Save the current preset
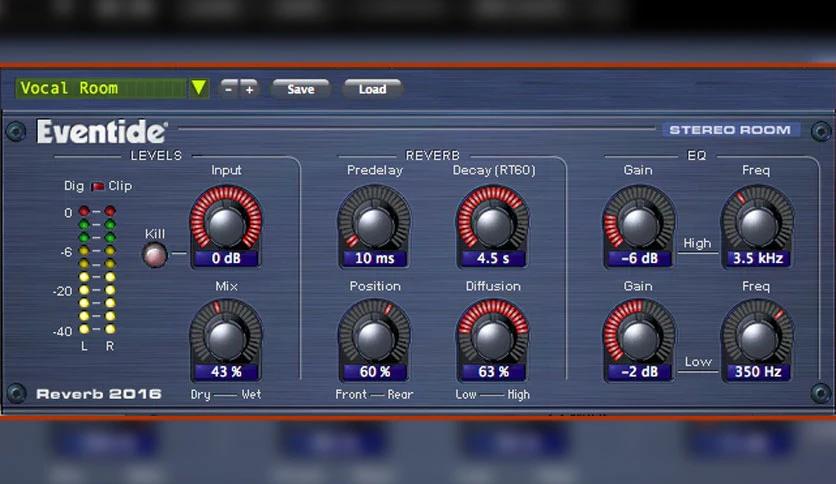The height and width of the screenshot is (484, 836). 301,89
